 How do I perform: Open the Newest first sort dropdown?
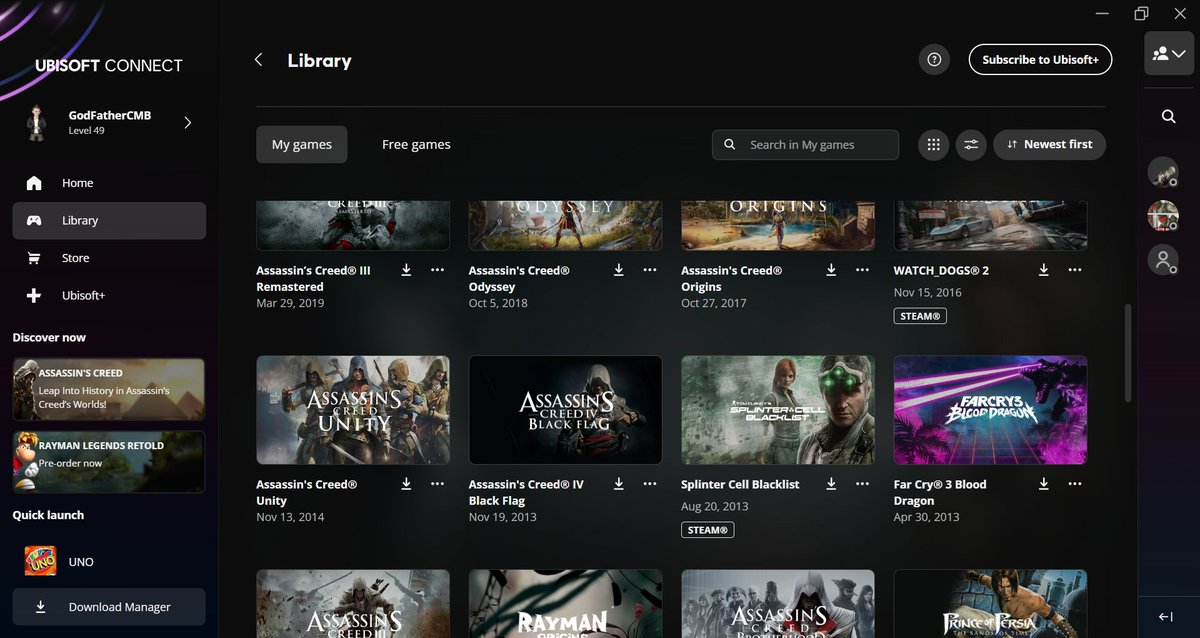[1049, 144]
